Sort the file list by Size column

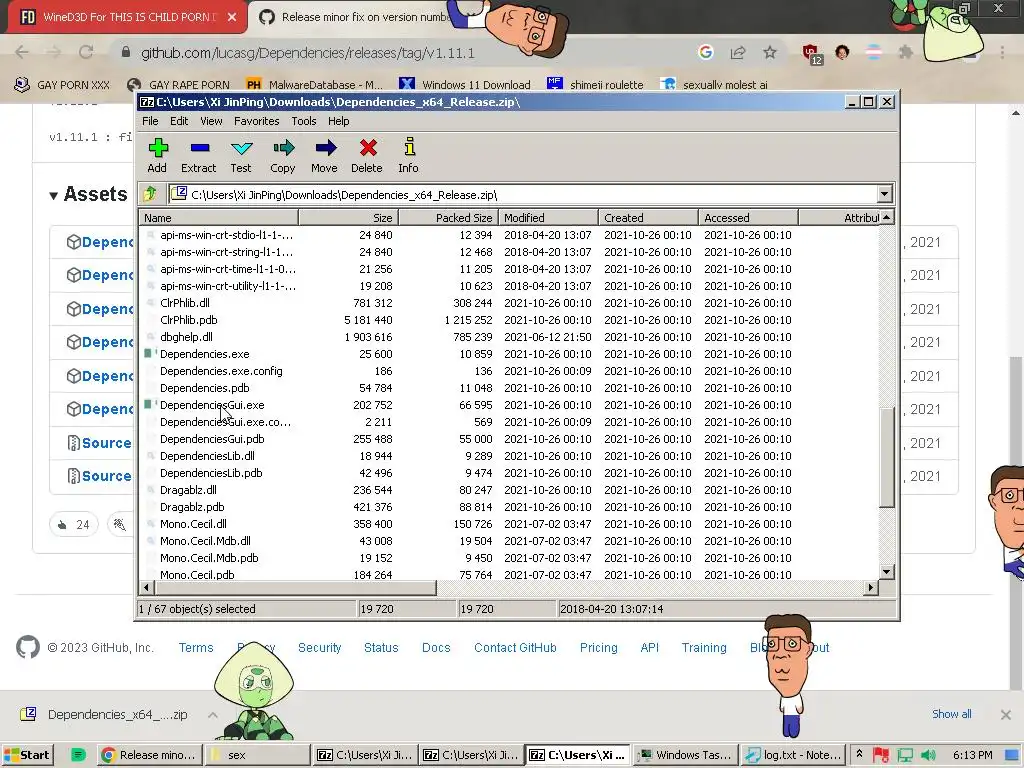349,217
